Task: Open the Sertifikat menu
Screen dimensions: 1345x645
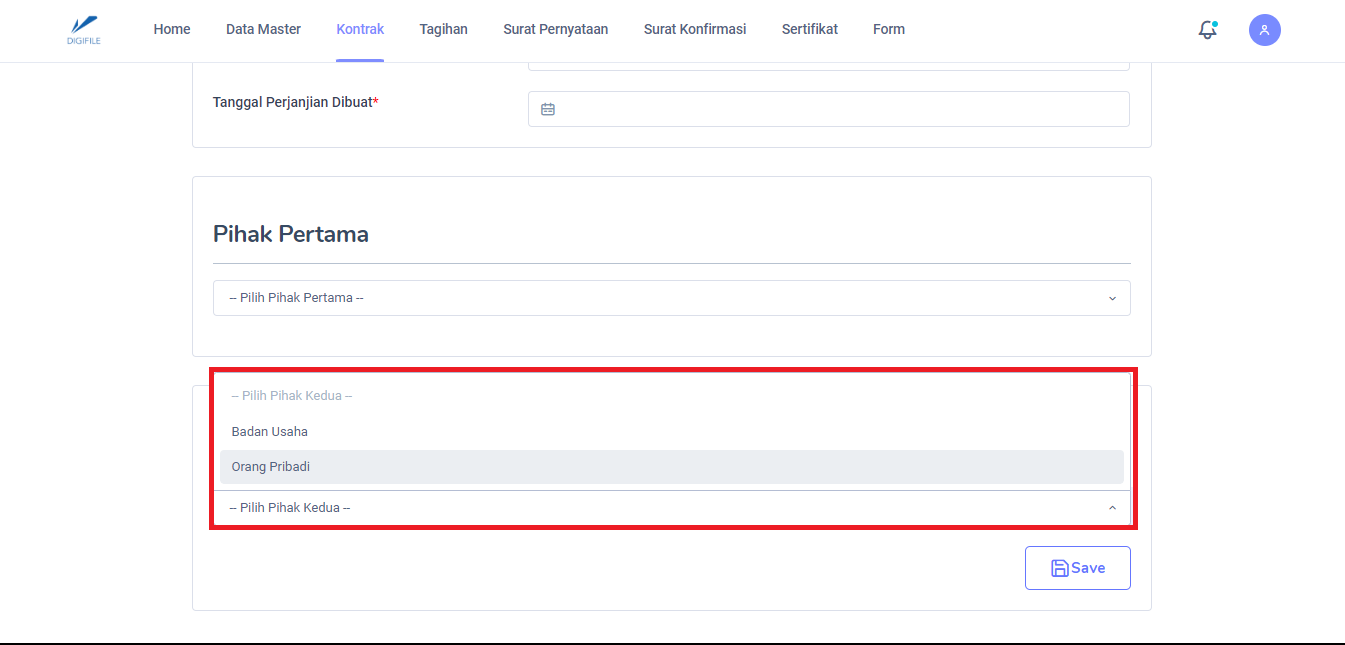Action: click(x=809, y=29)
